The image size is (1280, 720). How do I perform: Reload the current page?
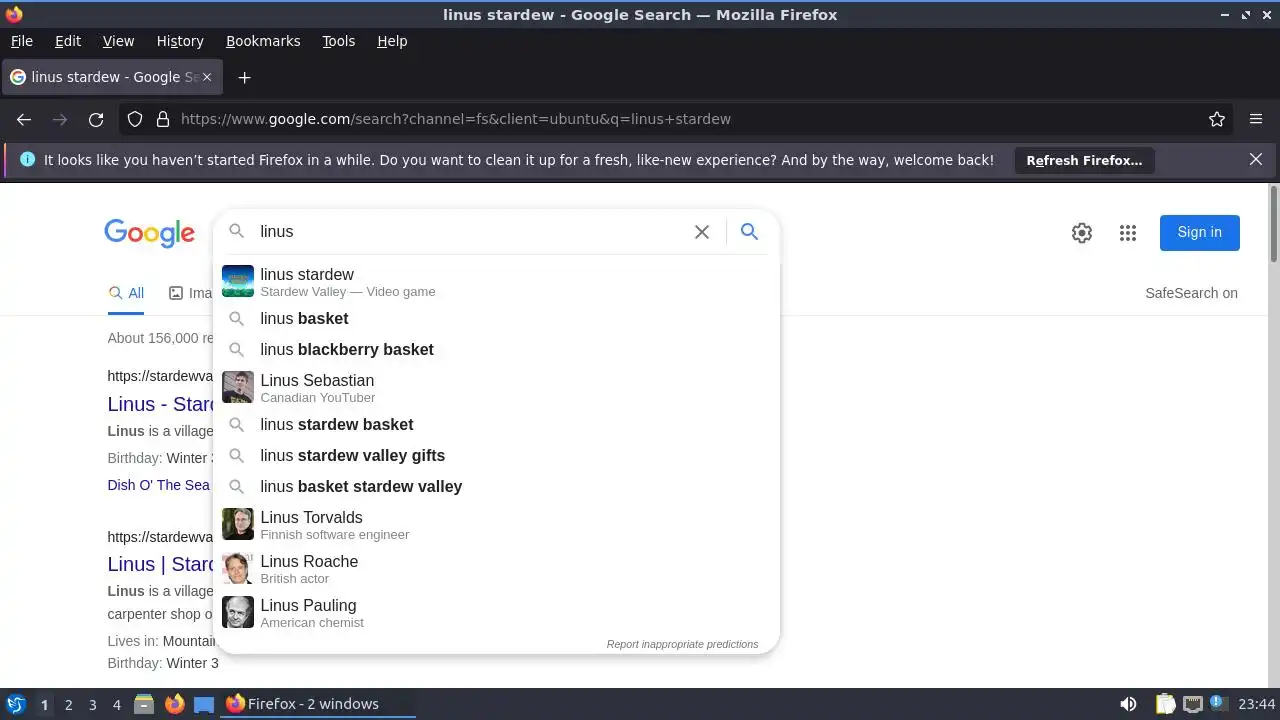coord(96,119)
